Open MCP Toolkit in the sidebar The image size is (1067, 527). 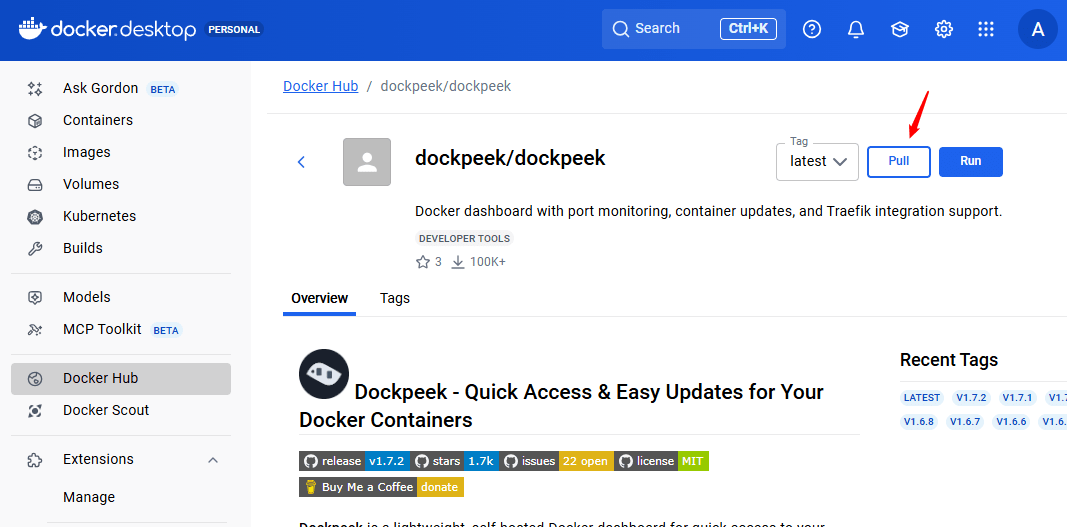click(120, 330)
